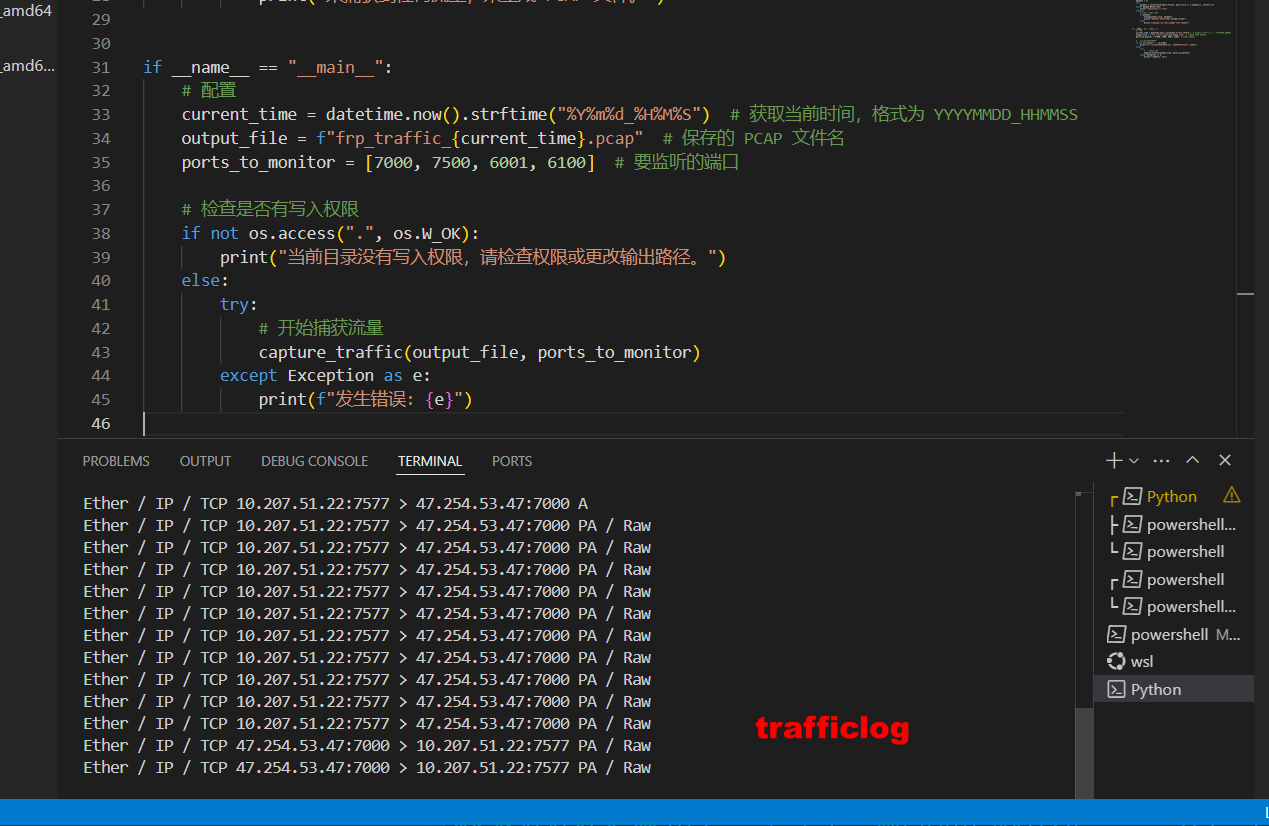Launch a new terminal with the plus icon
Viewport: 1269px width, 826px height.
(1114, 460)
